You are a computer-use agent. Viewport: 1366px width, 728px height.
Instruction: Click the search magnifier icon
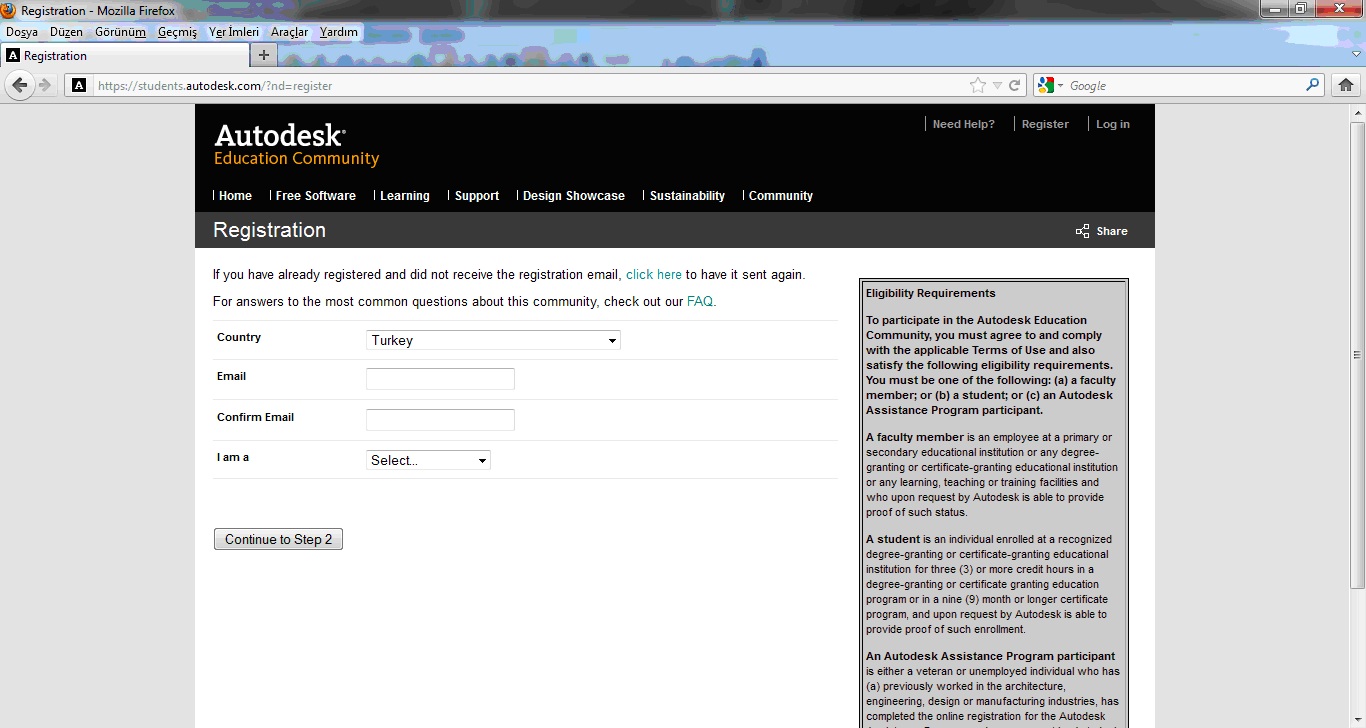(x=1313, y=85)
